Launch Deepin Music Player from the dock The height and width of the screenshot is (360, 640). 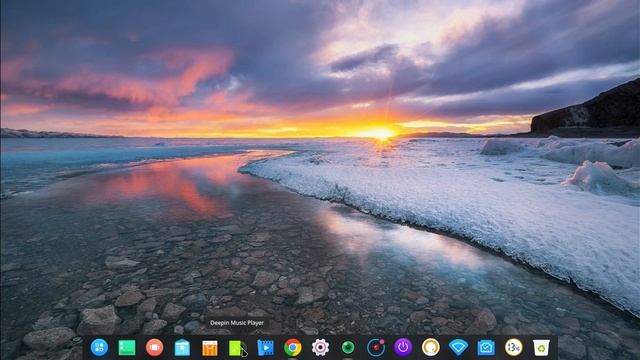(237, 348)
